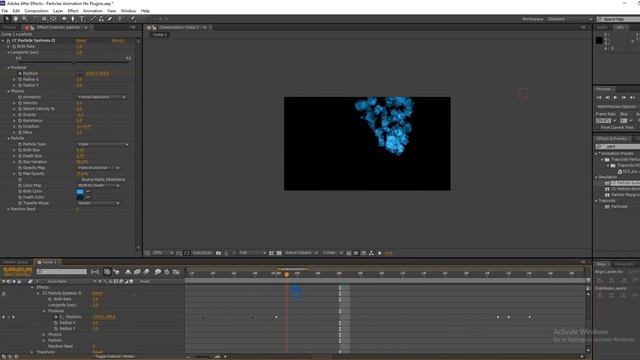Enable Source Alpha Inheritance checkbox
Viewport: 640px width, 360px height.
(x=79, y=180)
